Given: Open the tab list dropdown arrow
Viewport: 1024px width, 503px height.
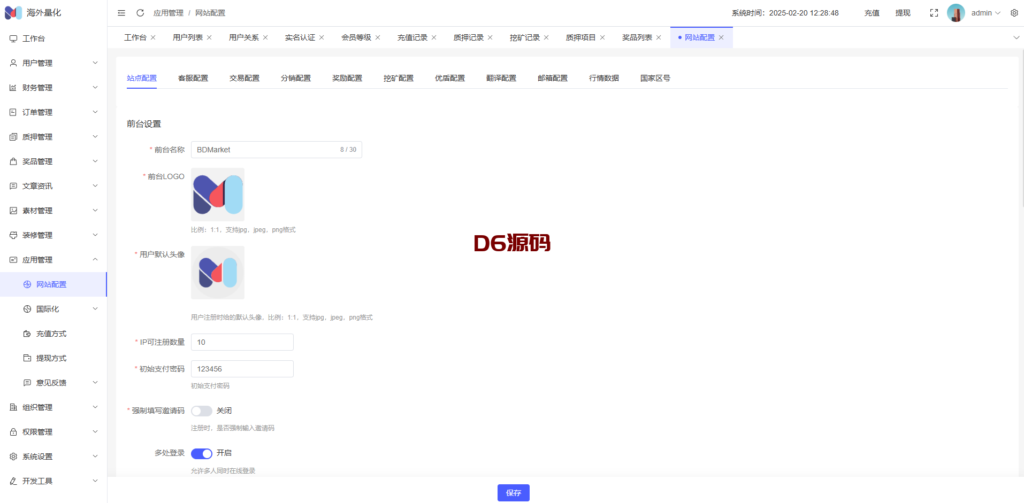Looking at the screenshot, I should (1016, 38).
